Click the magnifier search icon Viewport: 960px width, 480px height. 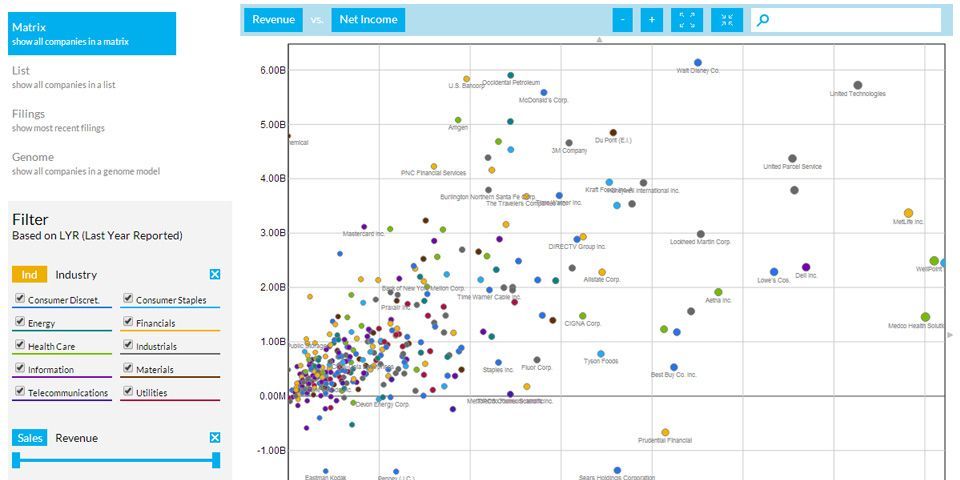(x=762, y=20)
